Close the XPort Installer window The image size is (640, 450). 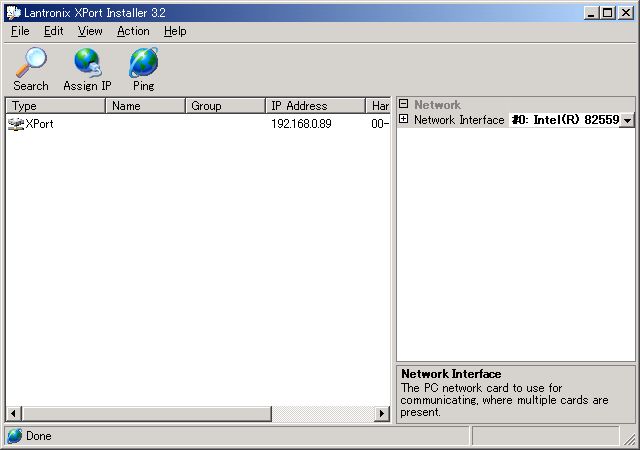626,13
